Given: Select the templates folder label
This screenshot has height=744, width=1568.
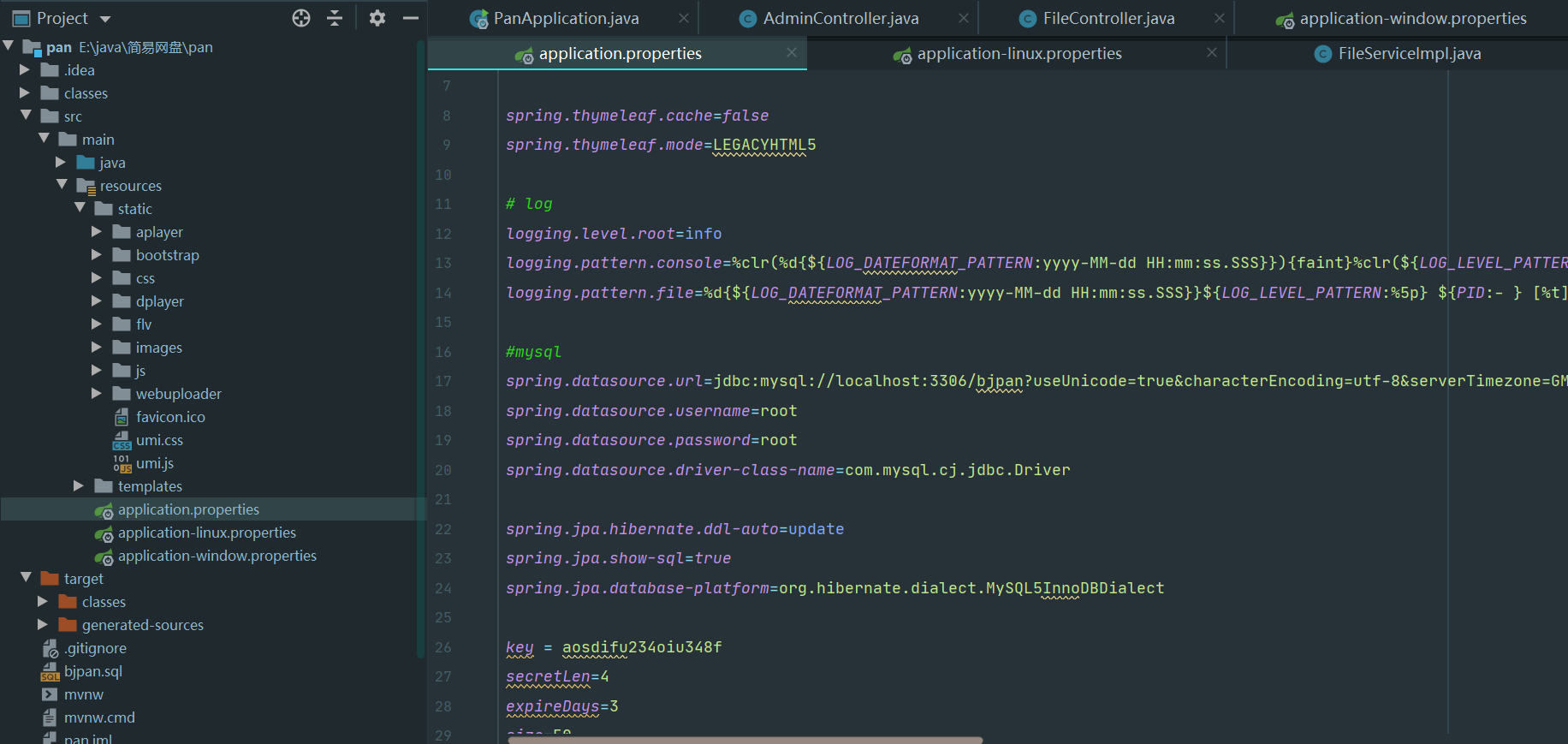Looking at the screenshot, I should [150, 485].
